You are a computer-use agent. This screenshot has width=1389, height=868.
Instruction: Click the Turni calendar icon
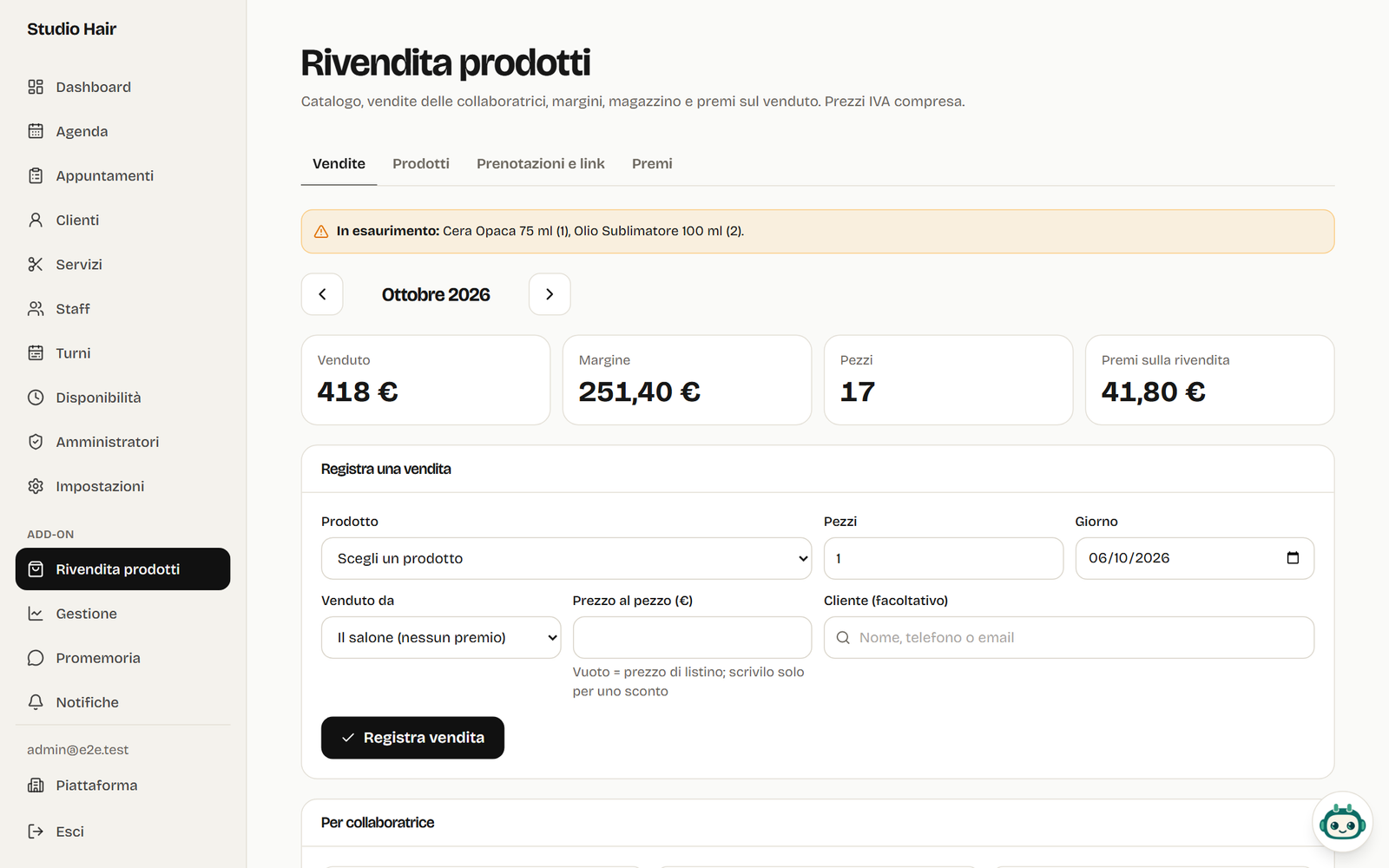coord(36,352)
